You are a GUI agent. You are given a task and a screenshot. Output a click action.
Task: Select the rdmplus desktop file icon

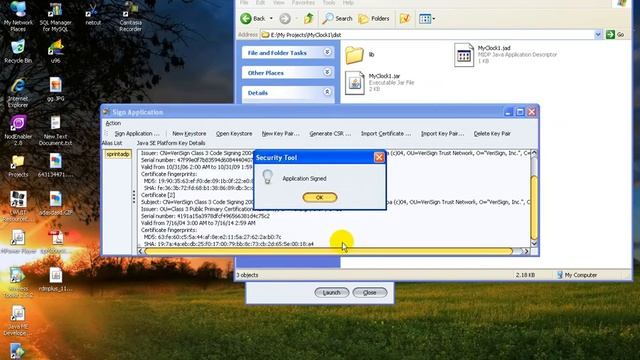click(56, 280)
